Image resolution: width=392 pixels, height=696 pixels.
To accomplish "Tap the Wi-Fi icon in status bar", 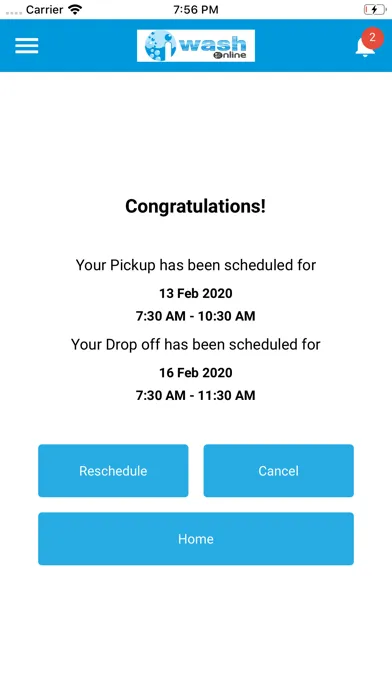I will [75, 9].
